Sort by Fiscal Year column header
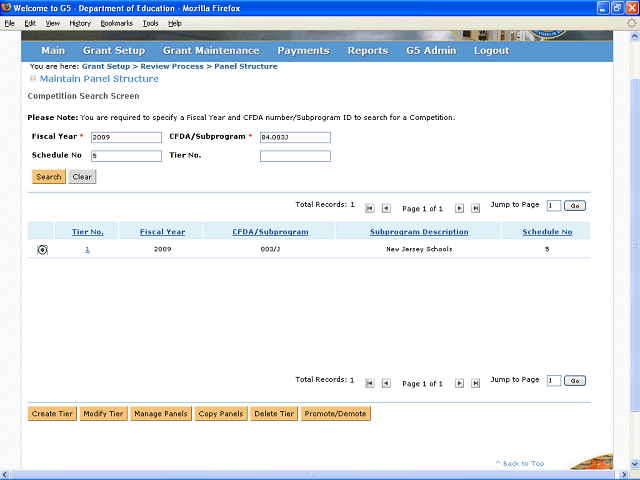The image size is (640, 480). coord(162,232)
